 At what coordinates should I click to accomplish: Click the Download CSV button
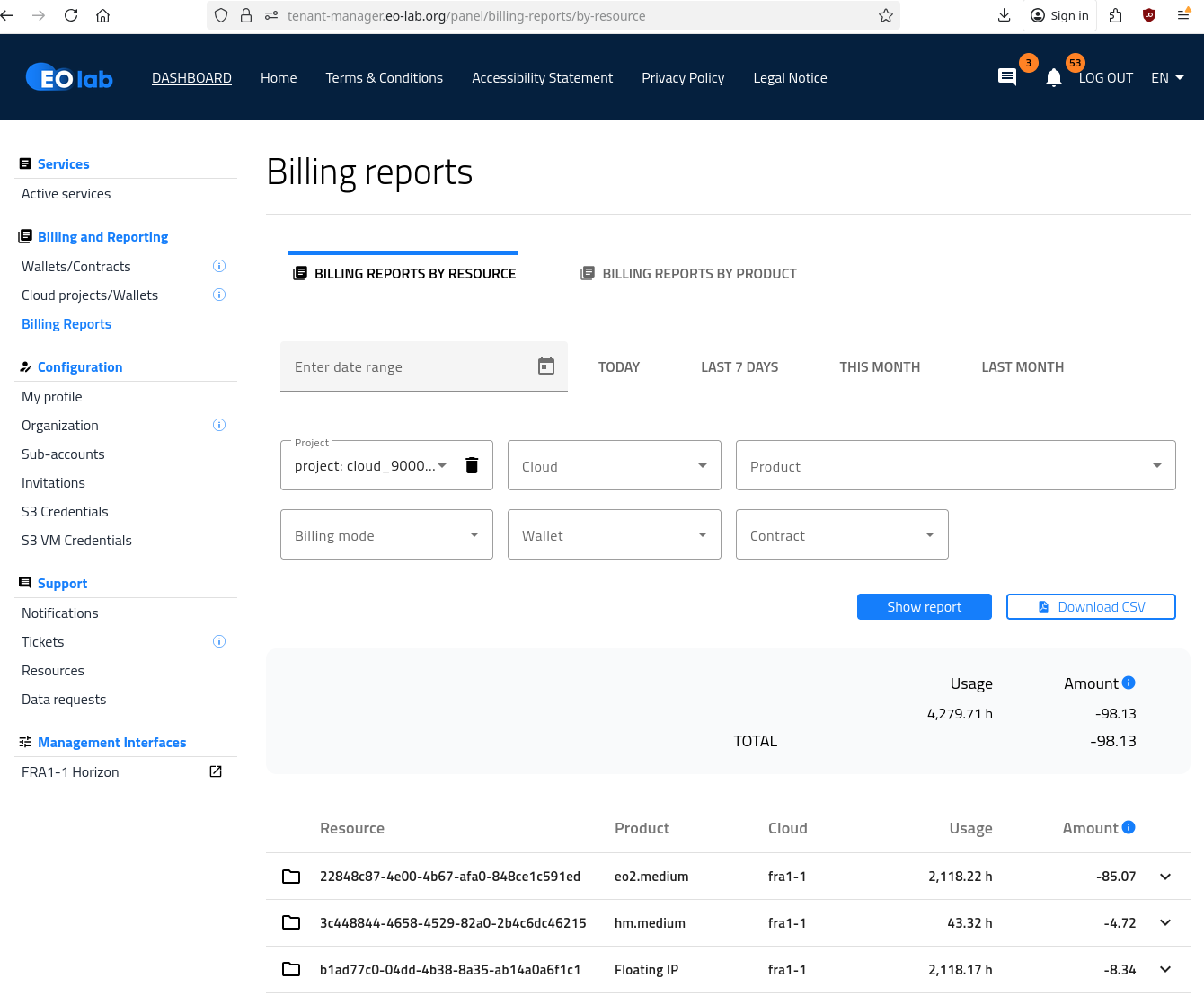1091,607
